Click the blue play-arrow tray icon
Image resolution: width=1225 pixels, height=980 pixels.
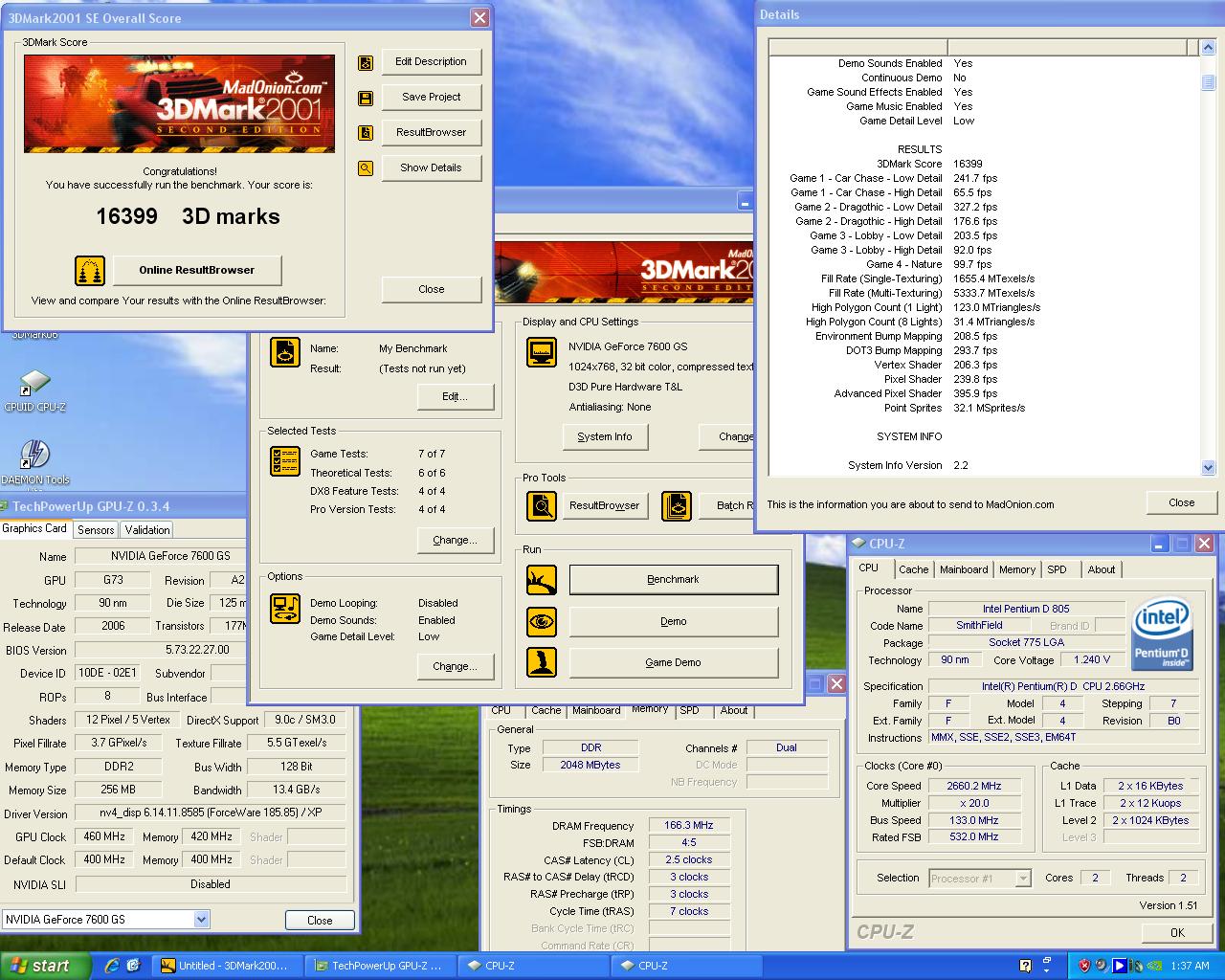[1120, 966]
